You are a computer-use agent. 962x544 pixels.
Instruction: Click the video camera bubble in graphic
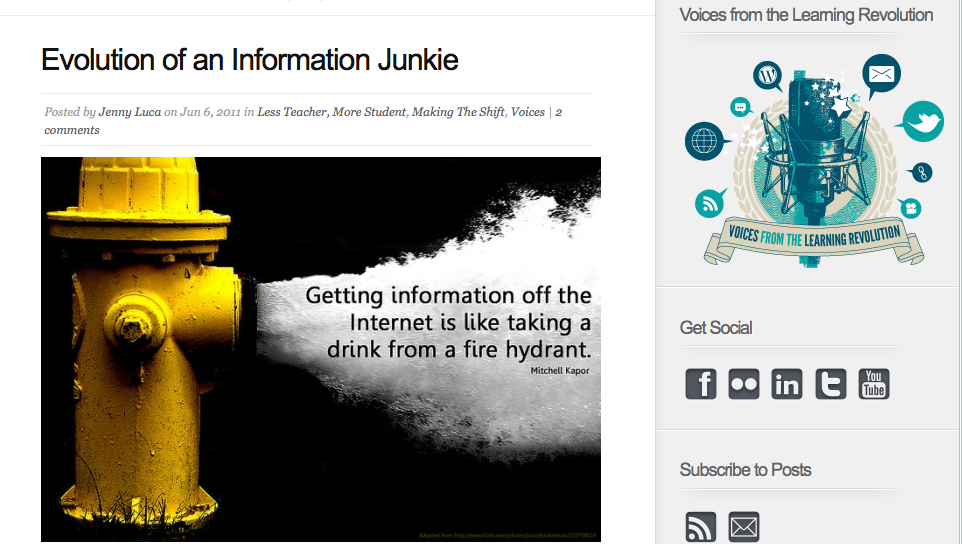point(909,207)
